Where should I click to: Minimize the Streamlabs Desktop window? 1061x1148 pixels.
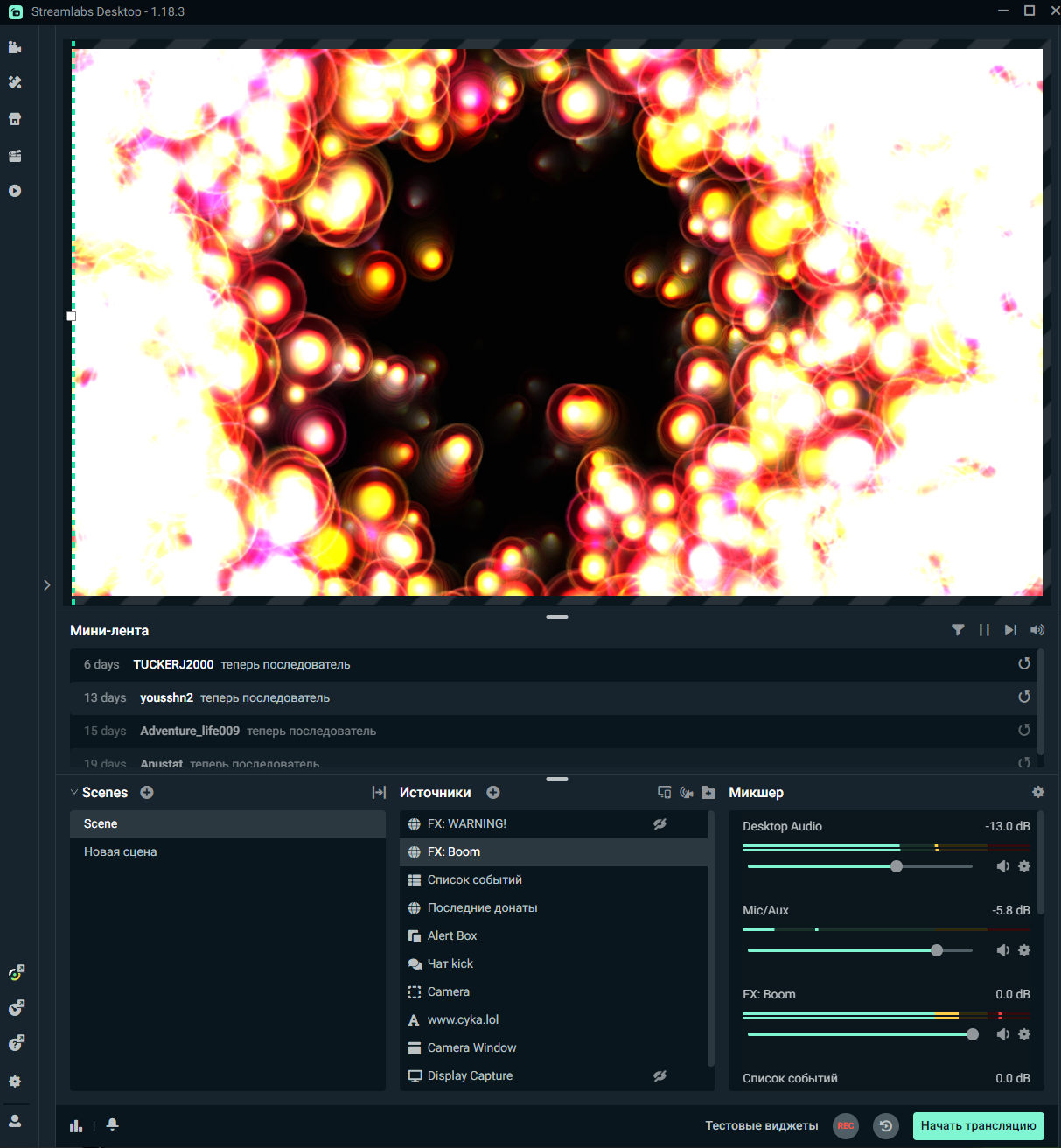pos(1003,10)
